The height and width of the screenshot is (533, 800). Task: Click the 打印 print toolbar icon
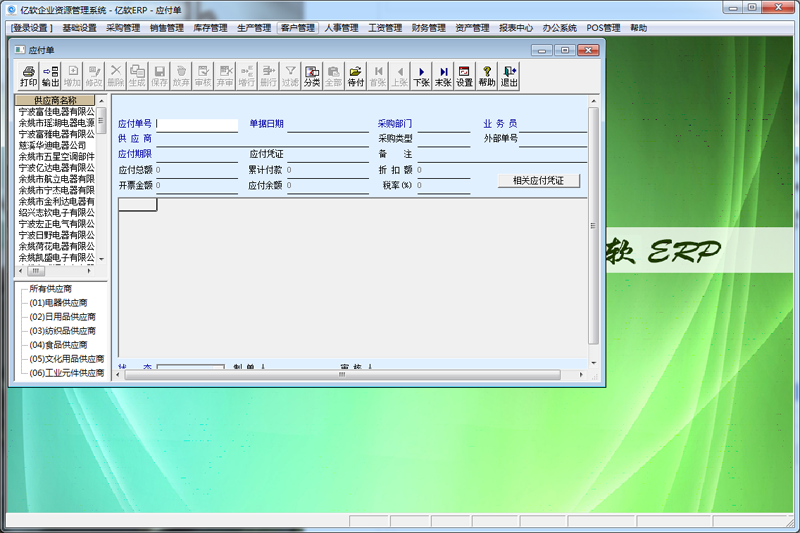click(x=29, y=76)
